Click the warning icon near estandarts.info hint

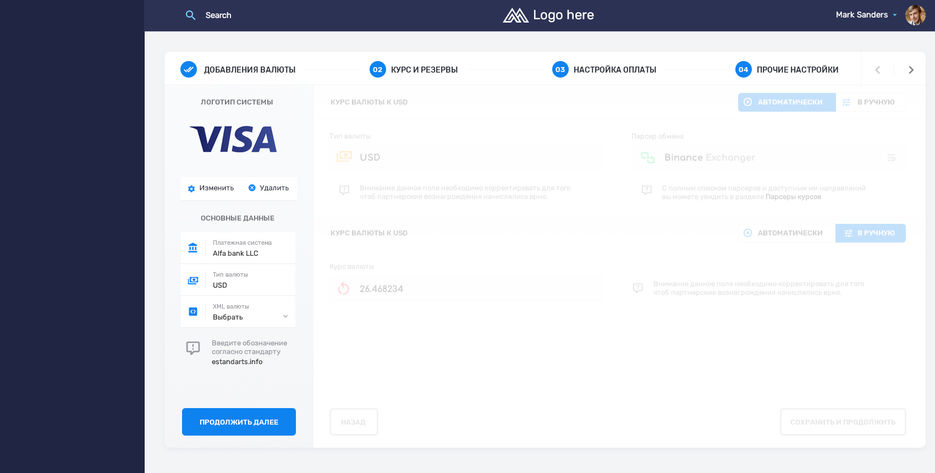(193, 348)
